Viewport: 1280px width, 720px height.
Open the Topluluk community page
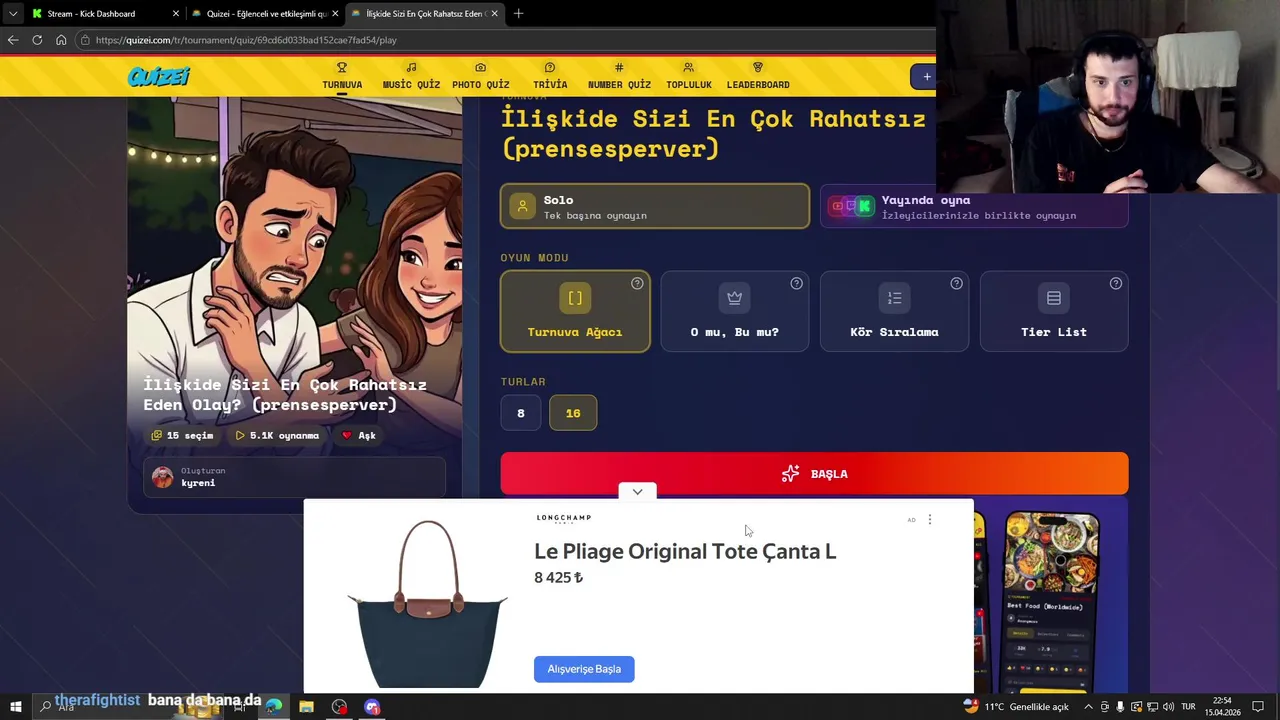[688, 76]
